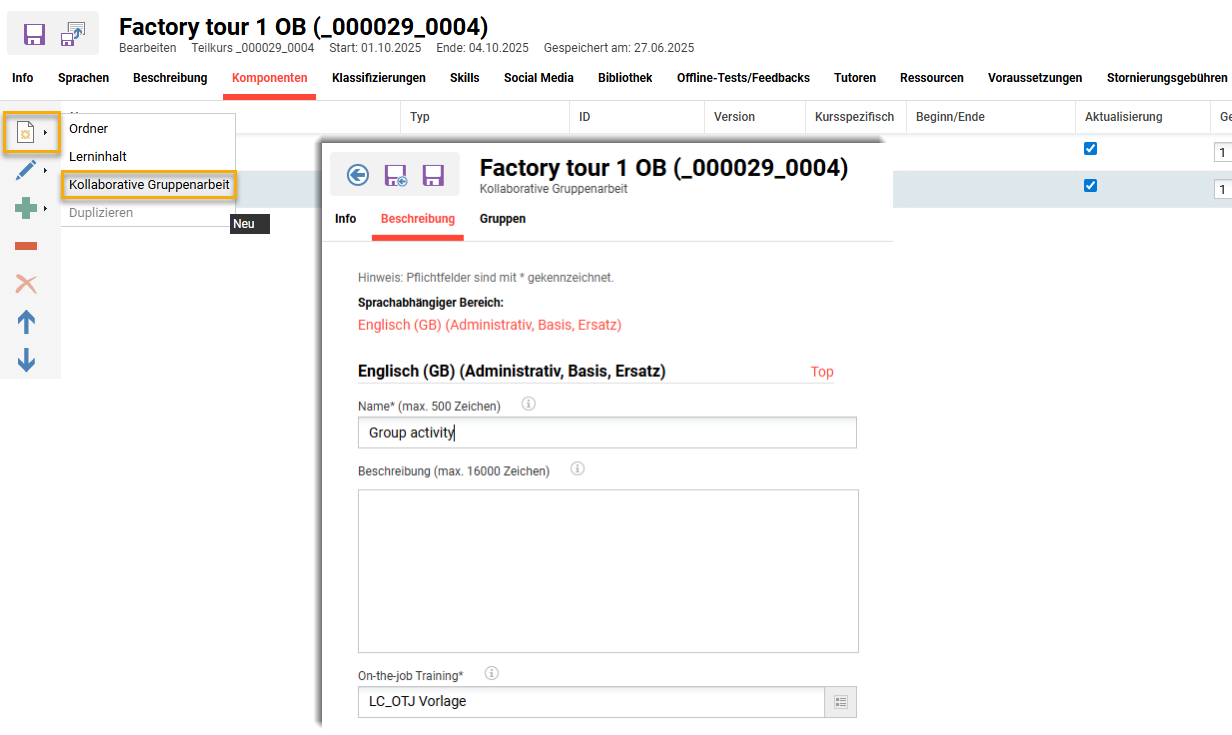Screen dimensions: 1232x735
Task: Click the blue back arrow in dialog
Action: pos(357,175)
